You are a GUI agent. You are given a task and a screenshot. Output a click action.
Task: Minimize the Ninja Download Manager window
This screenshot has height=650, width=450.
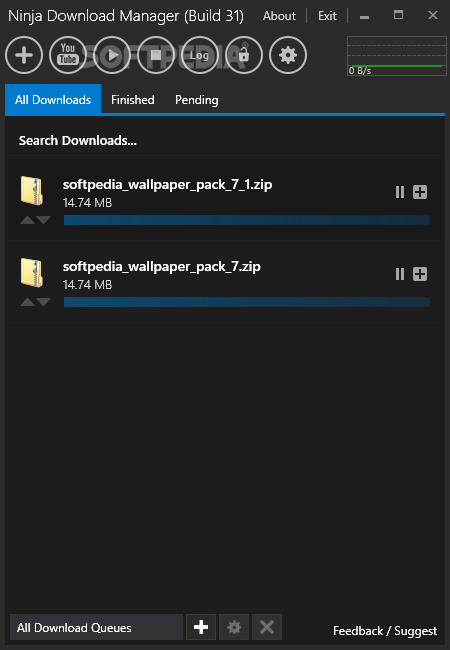point(364,16)
